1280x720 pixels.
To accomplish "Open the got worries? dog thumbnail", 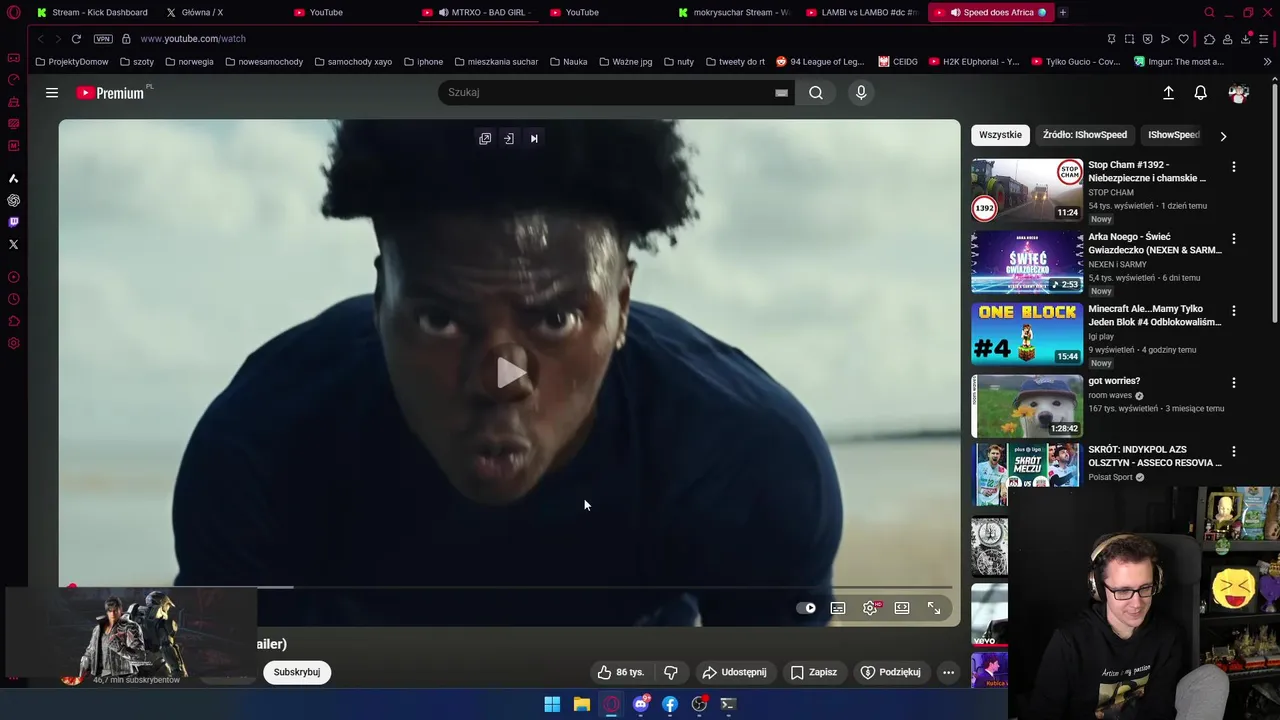I will [1027, 406].
